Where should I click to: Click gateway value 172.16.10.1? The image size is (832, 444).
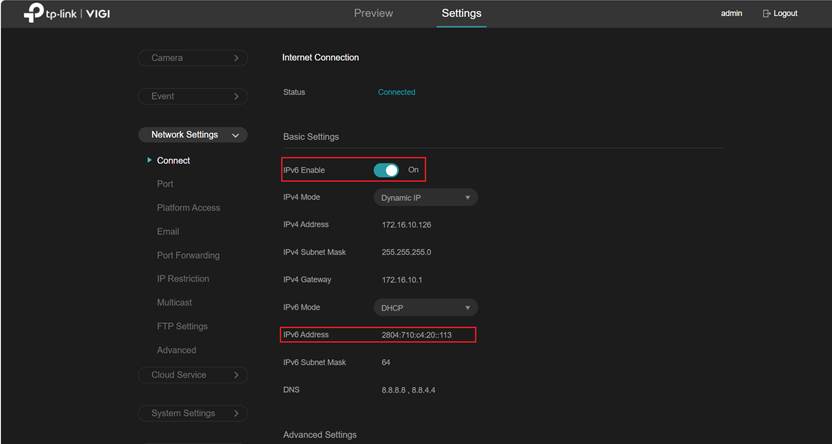402,280
